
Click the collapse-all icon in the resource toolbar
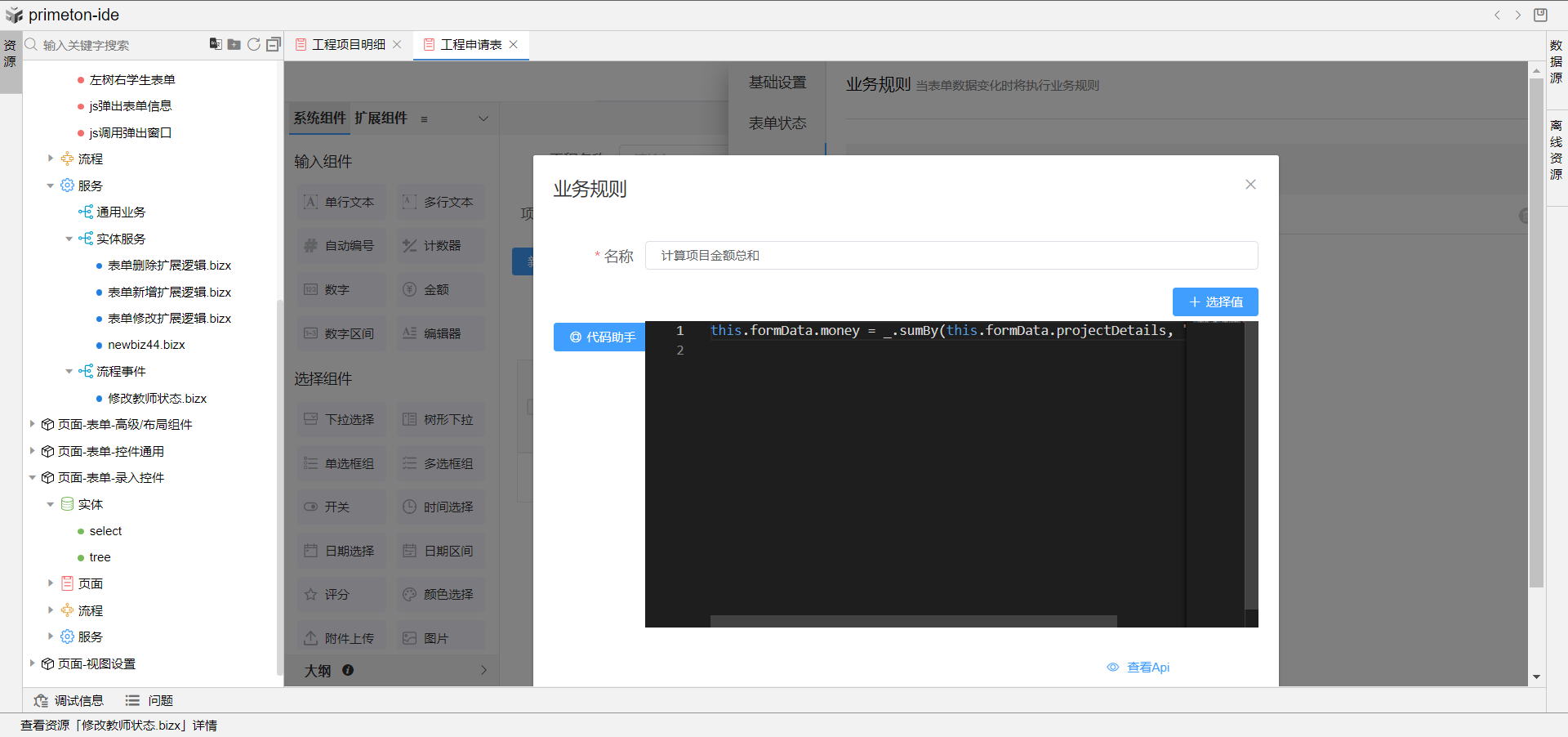pos(274,44)
